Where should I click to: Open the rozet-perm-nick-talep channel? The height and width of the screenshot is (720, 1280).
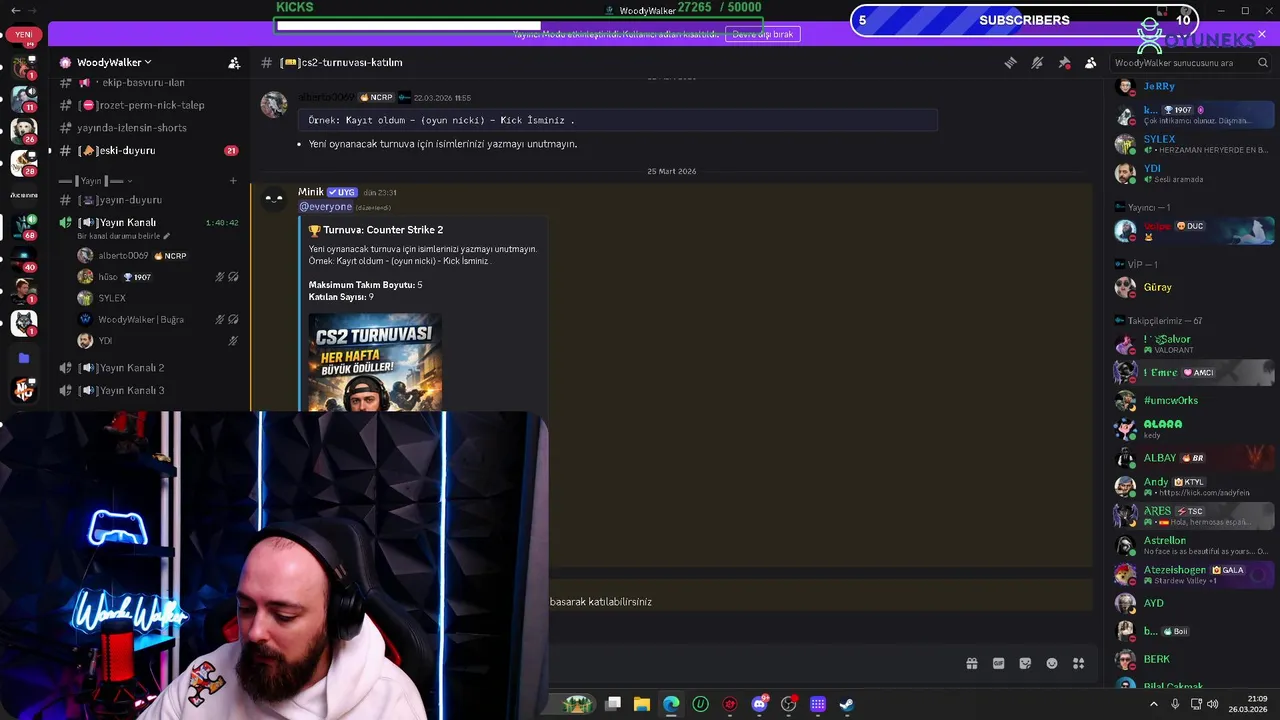150,105
